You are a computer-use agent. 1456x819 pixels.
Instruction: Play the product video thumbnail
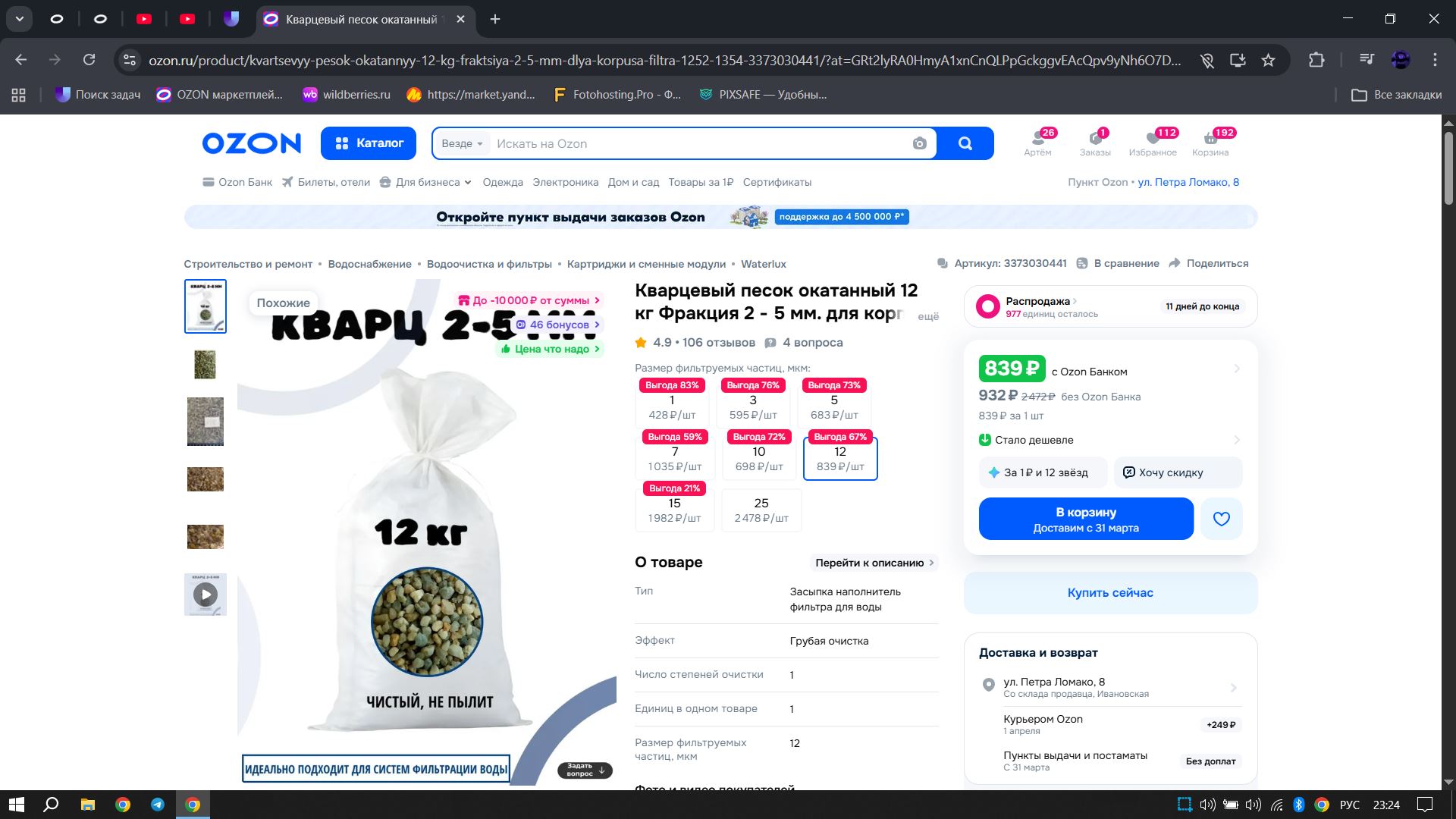pos(206,595)
